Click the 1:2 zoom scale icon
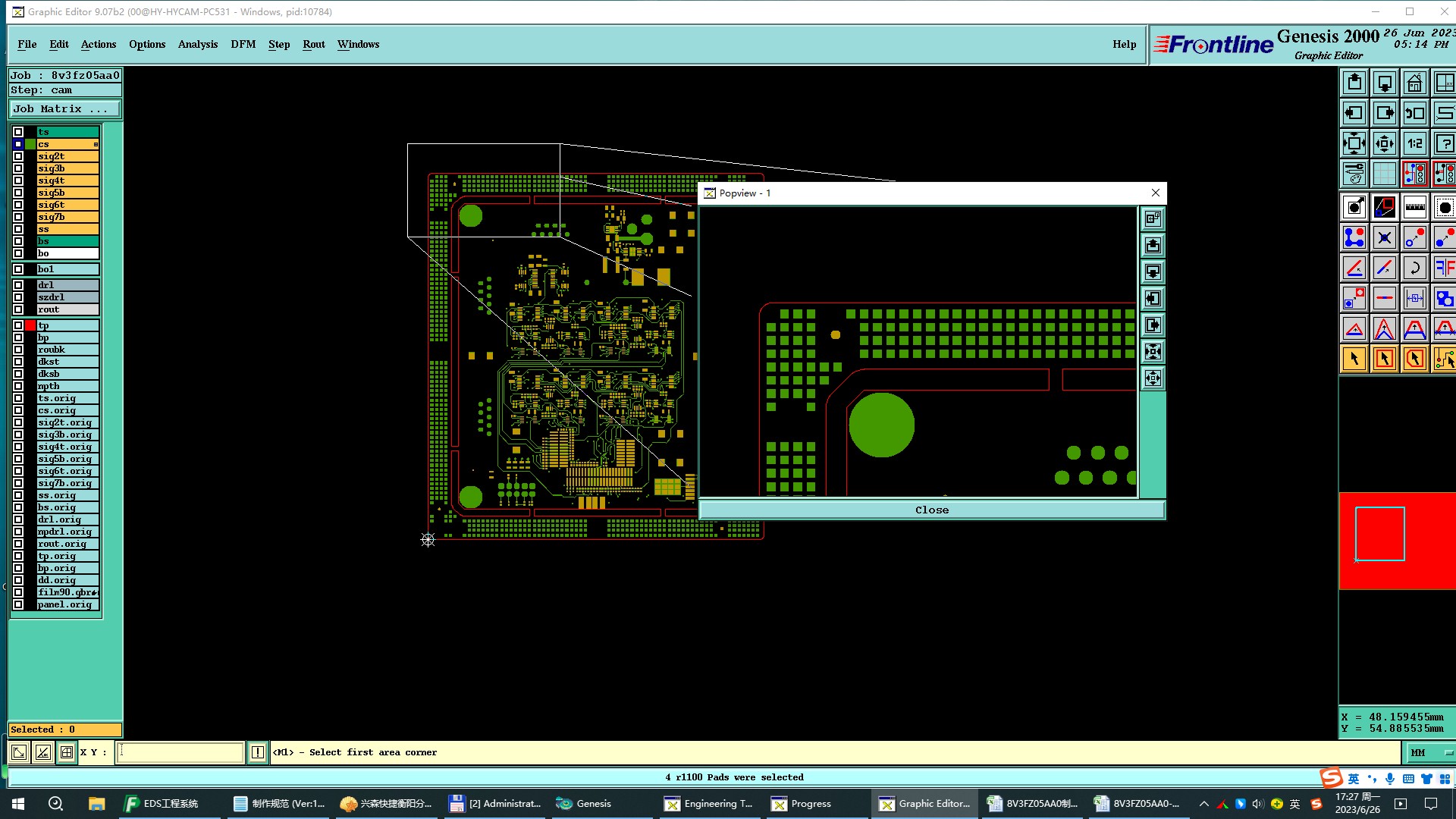The image size is (1456, 819). (x=1414, y=143)
